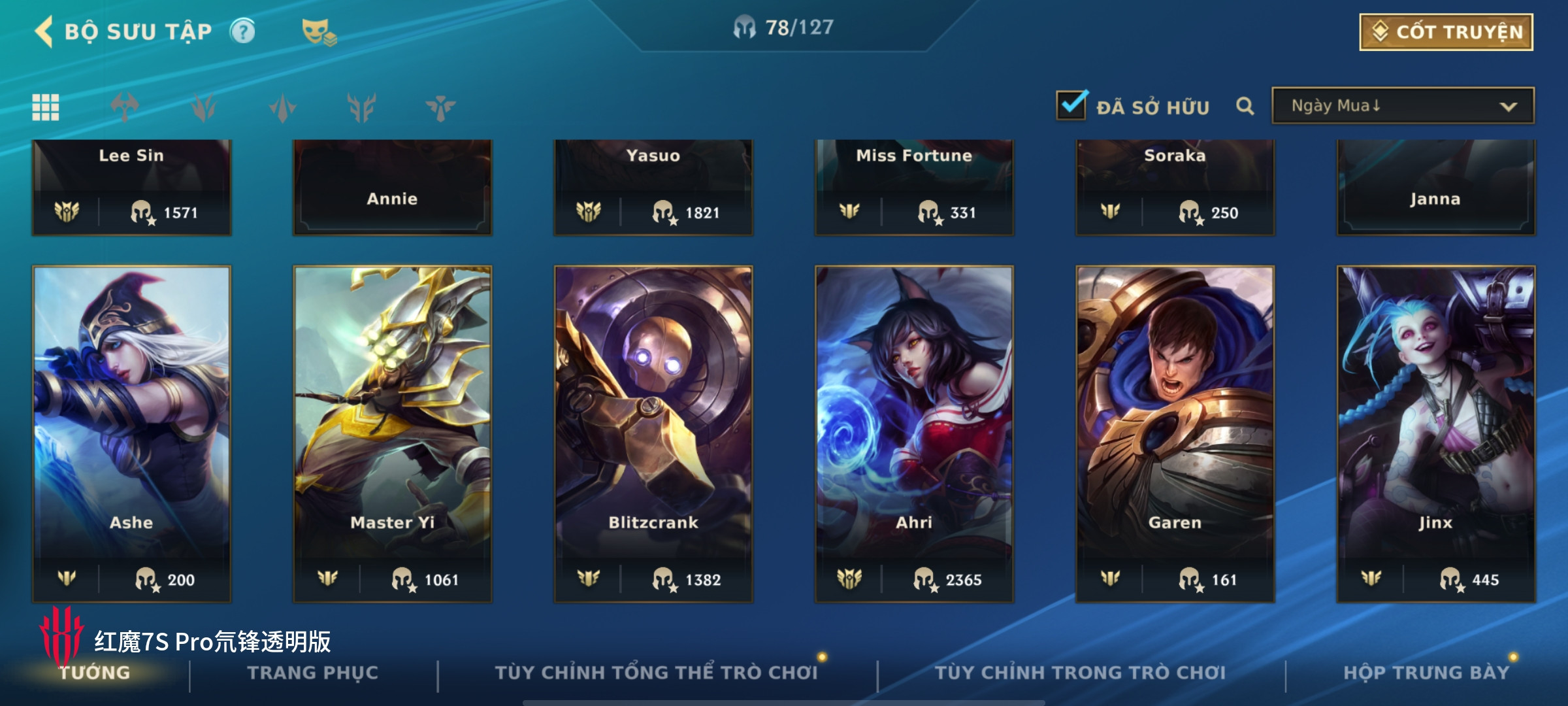
Task: Switch to the Trang Phục tab
Action: pos(313,673)
